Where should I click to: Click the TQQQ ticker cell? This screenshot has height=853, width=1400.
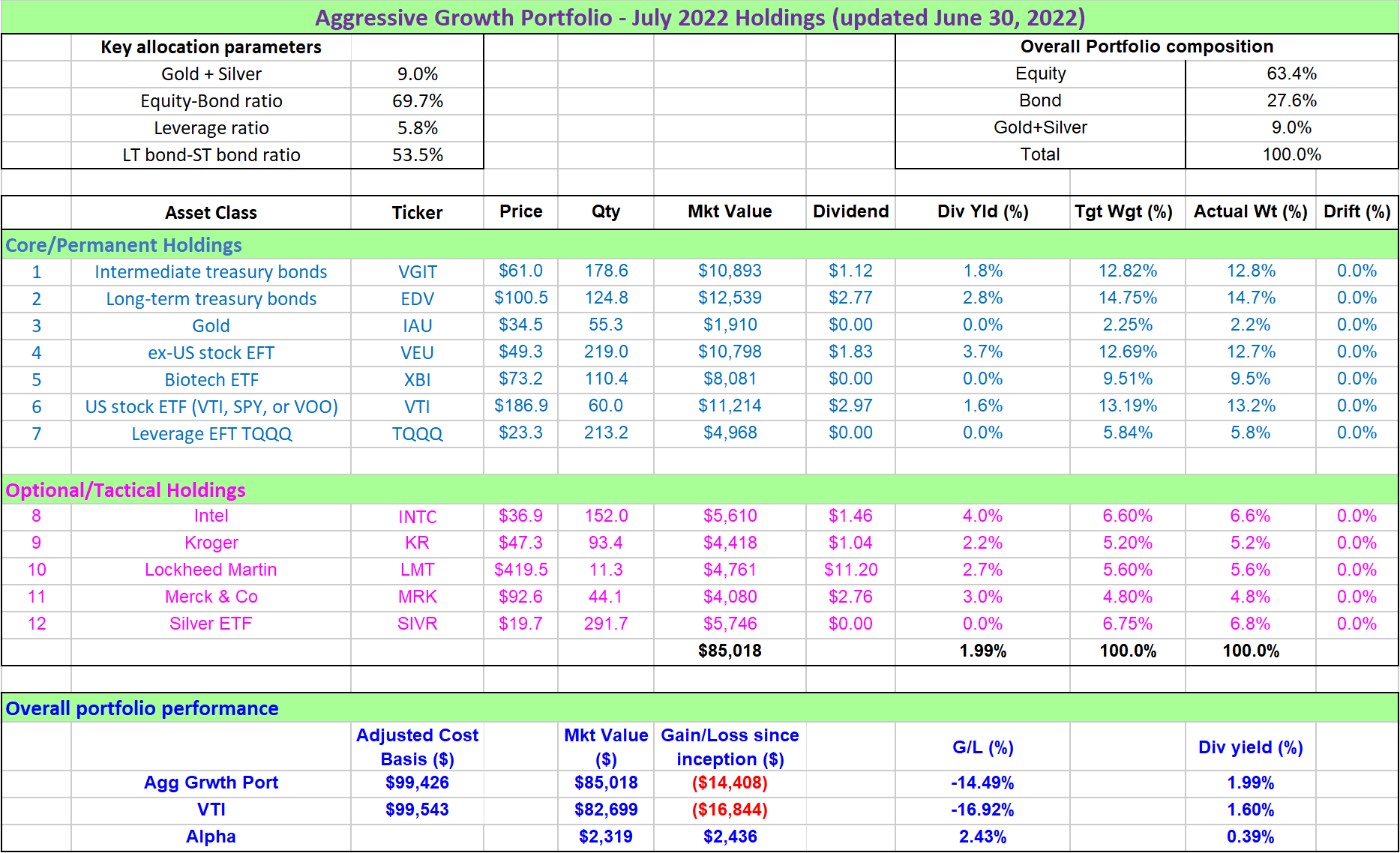417,434
